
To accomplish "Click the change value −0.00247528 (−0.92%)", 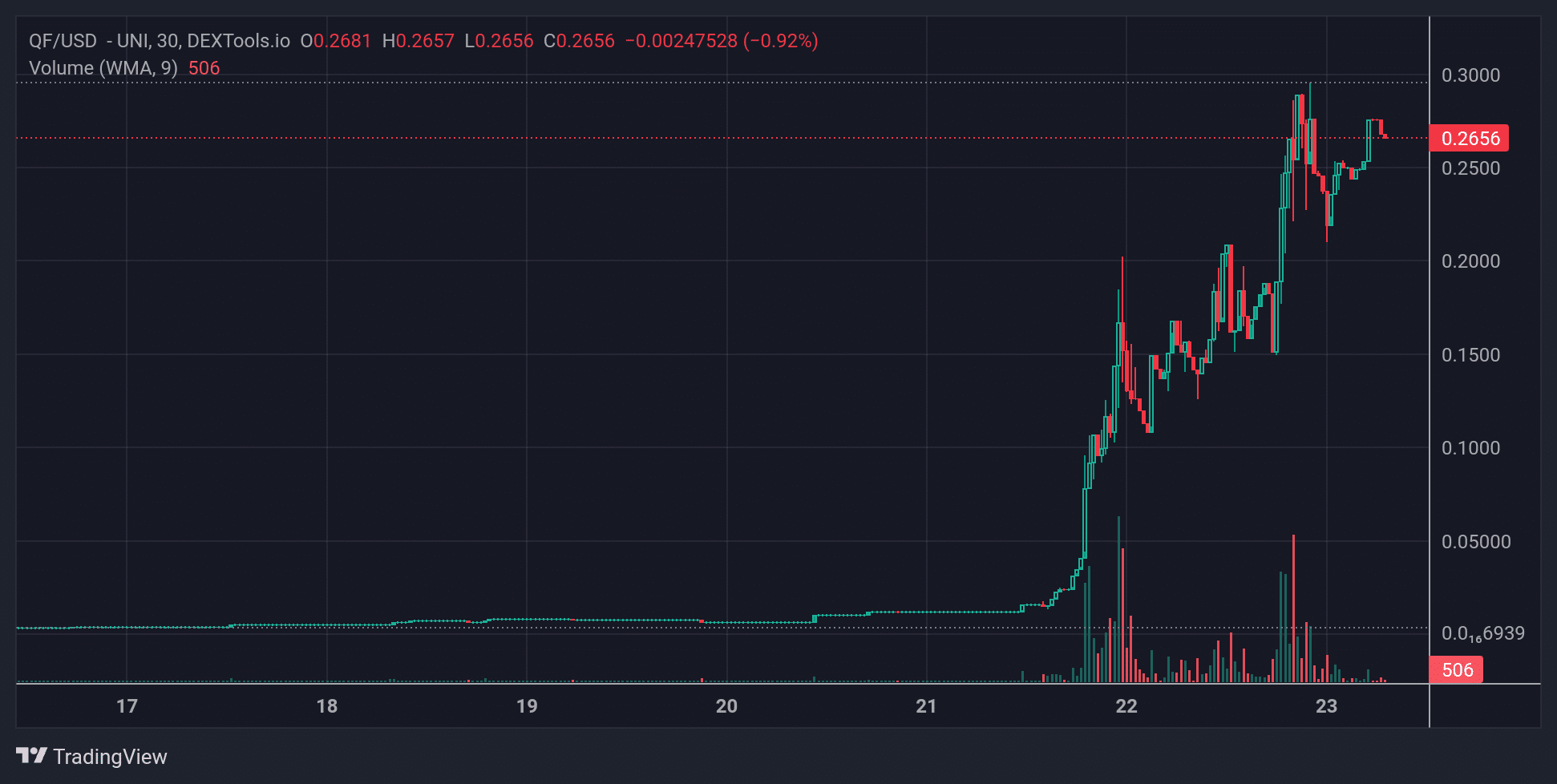I will click(x=722, y=41).
